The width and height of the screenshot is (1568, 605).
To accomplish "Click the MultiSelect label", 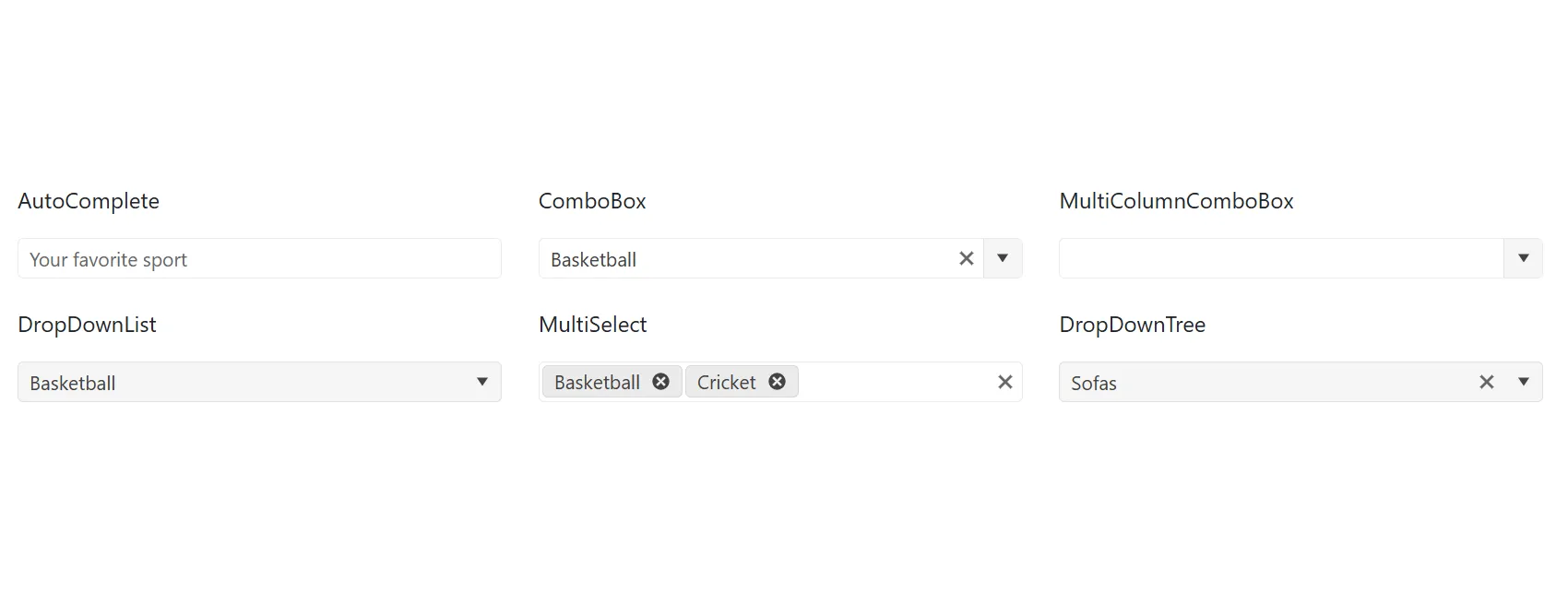I will pos(592,325).
